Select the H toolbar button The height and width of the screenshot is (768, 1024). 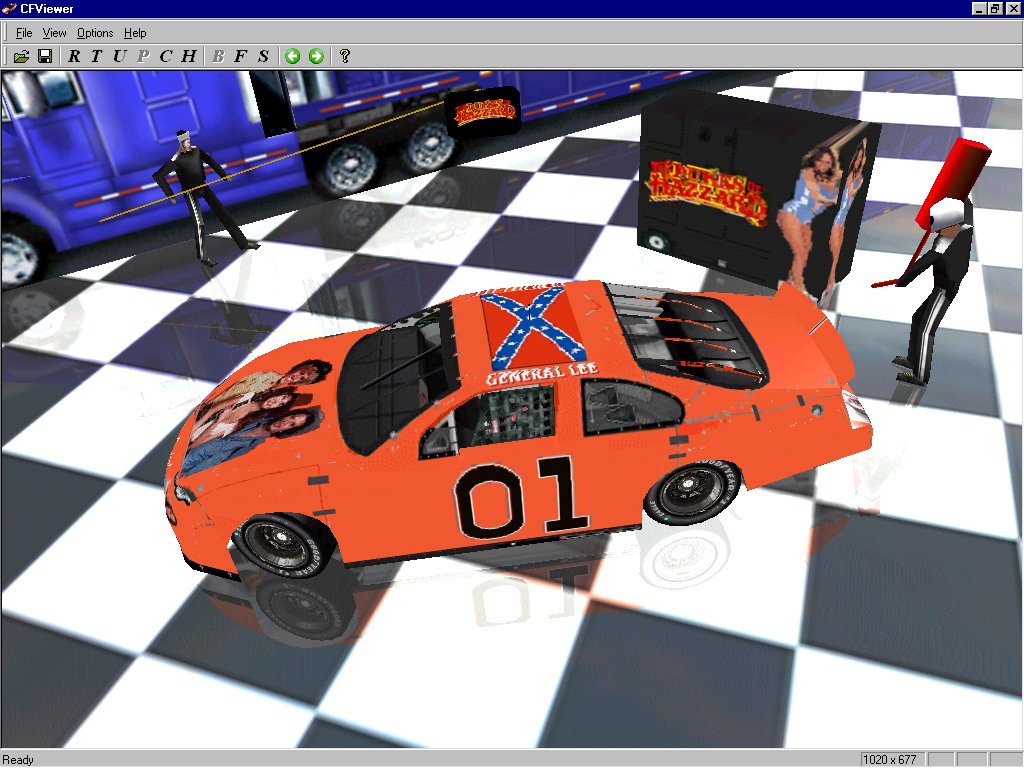(189, 56)
